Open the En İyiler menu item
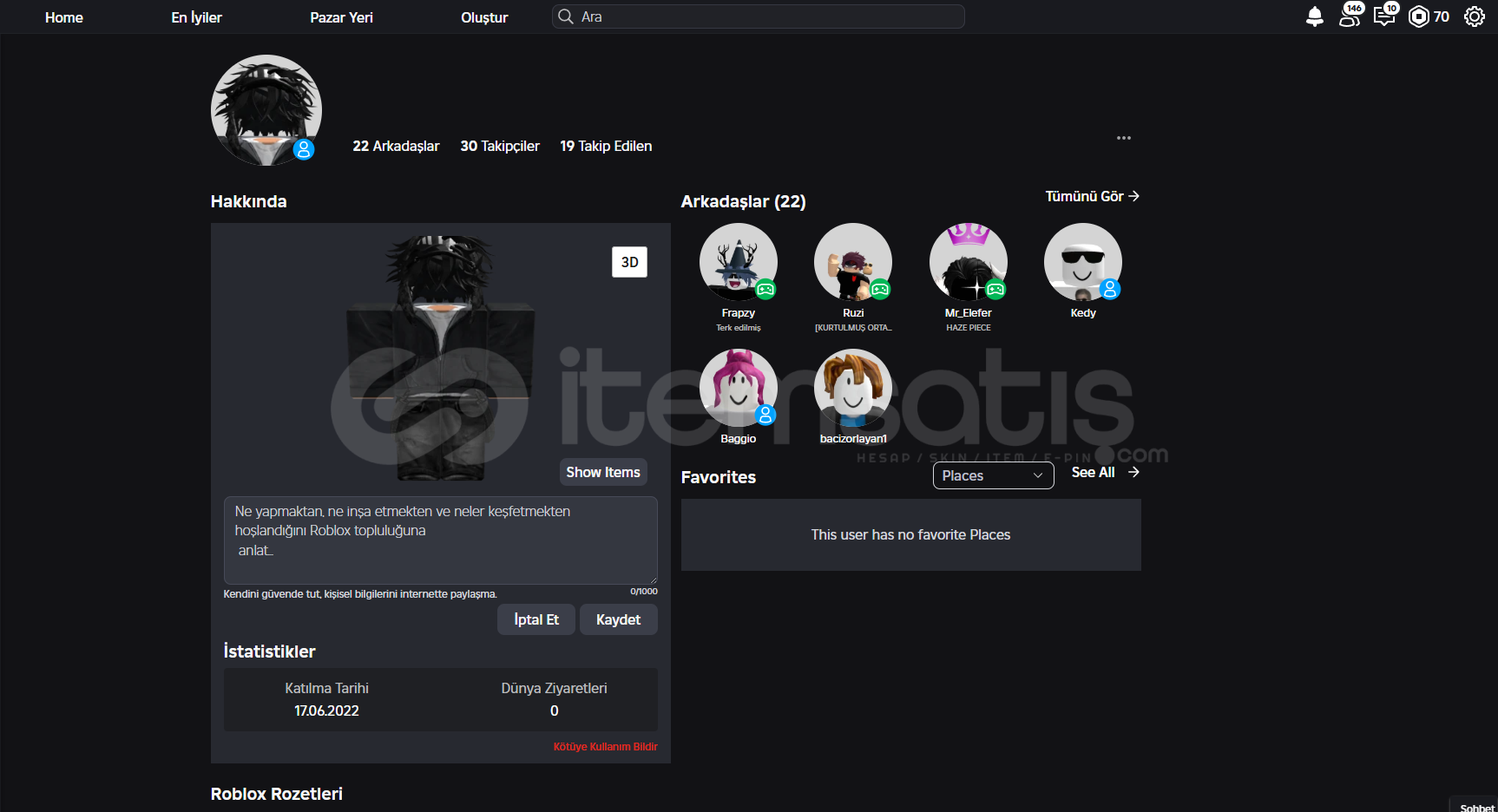The height and width of the screenshot is (812, 1498). coord(197,17)
